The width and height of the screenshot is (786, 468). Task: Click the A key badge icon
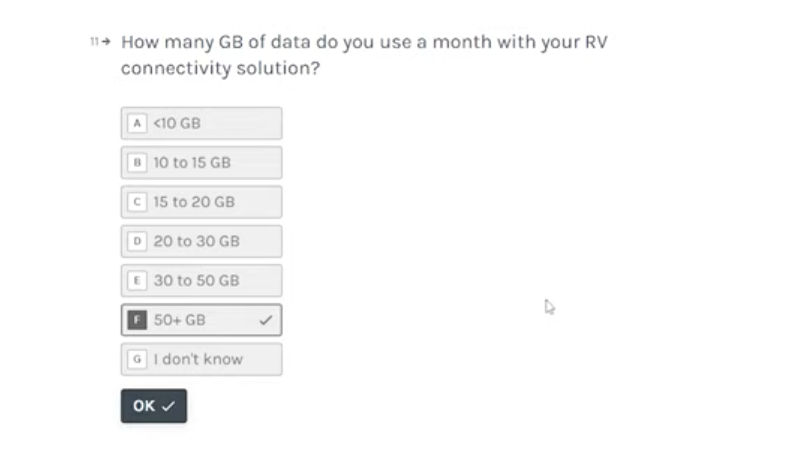(137, 123)
